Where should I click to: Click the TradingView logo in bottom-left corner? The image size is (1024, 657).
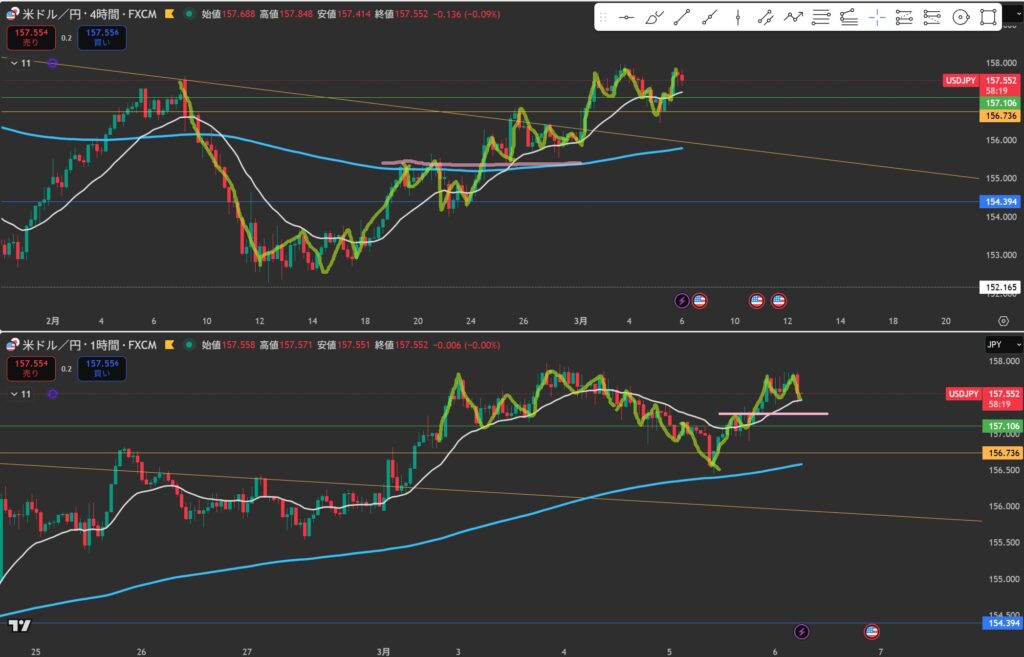[17, 626]
